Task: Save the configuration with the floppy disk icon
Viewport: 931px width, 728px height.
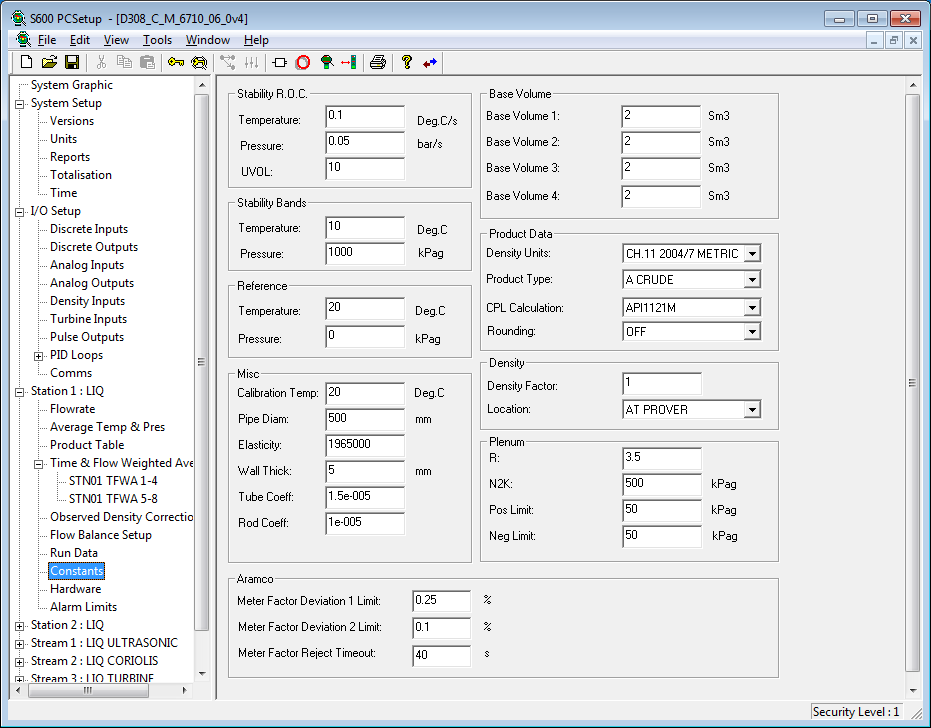Action: pyautogui.click(x=72, y=62)
